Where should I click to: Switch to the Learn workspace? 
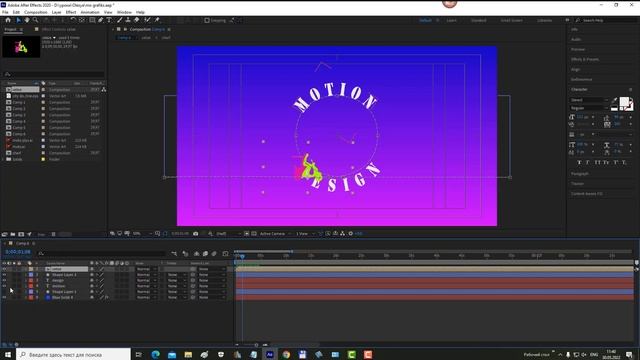(x=451, y=20)
